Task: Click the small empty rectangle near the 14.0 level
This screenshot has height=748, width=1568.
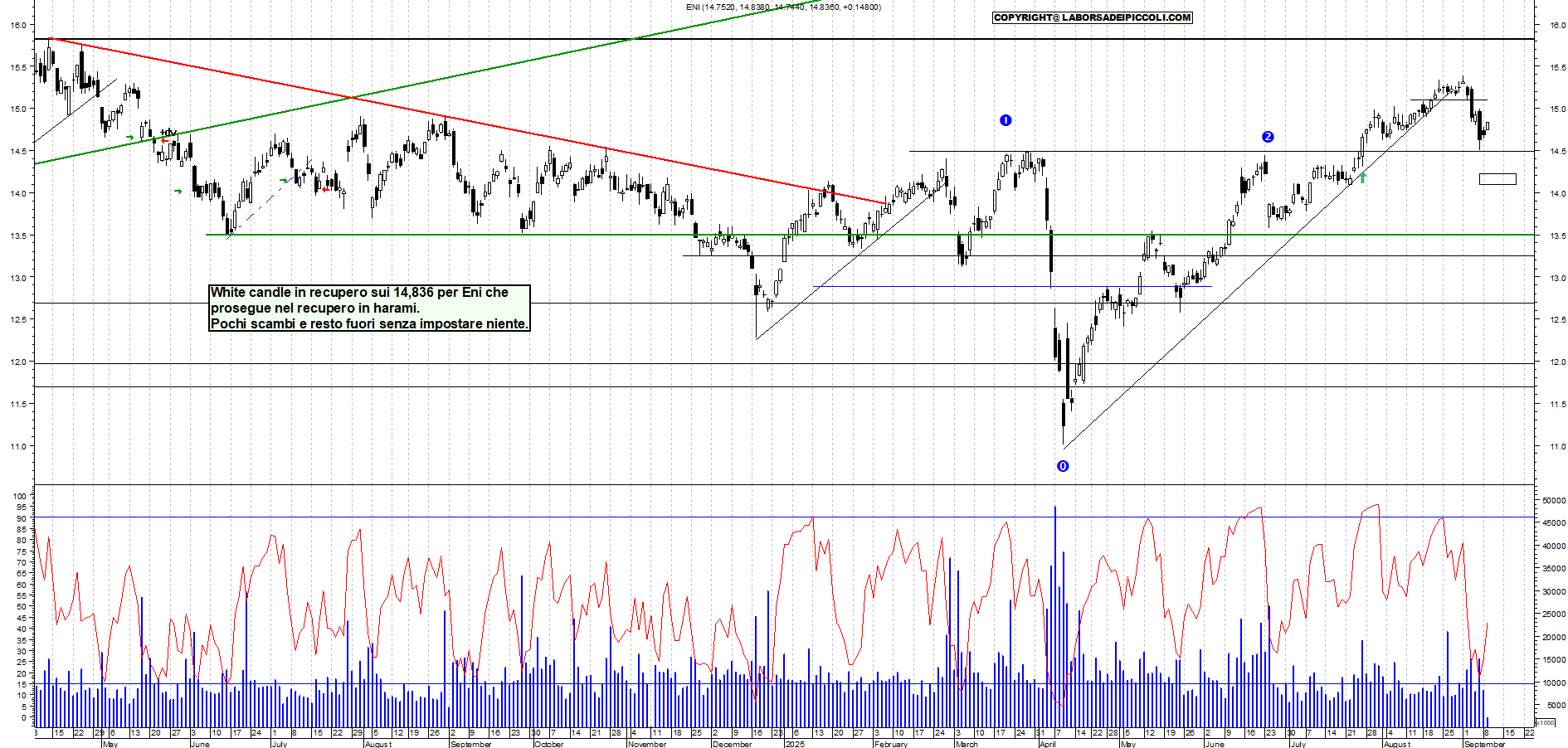Action: (x=1497, y=179)
